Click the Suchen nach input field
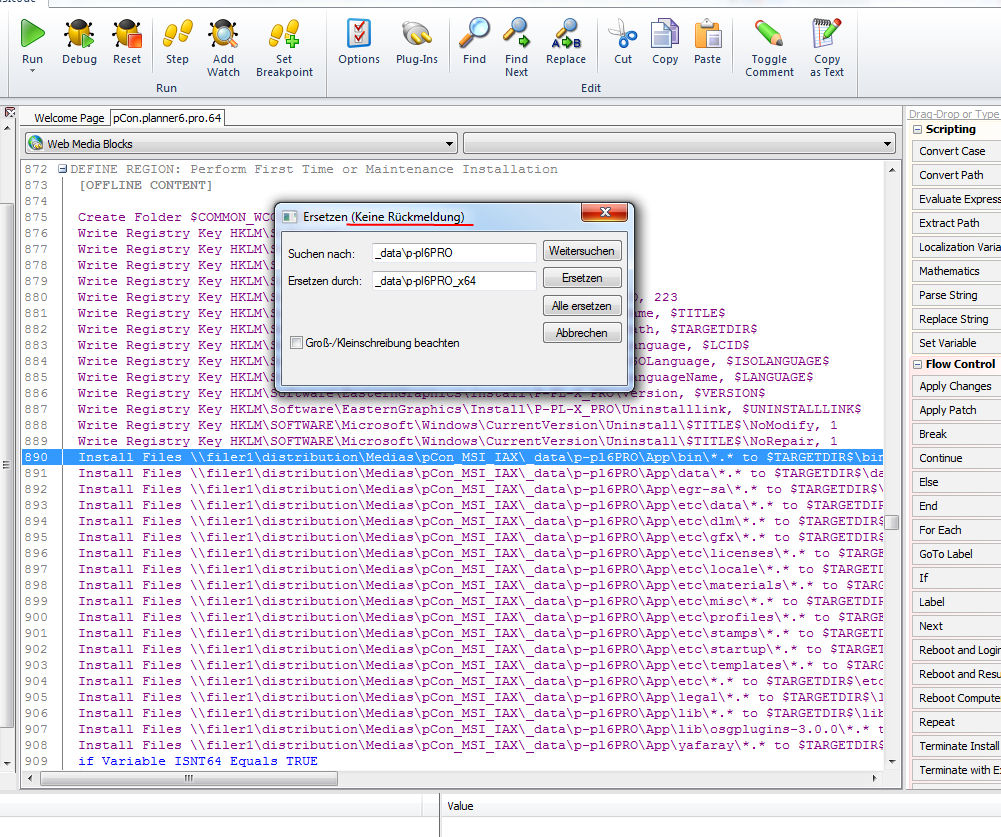 point(454,253)
